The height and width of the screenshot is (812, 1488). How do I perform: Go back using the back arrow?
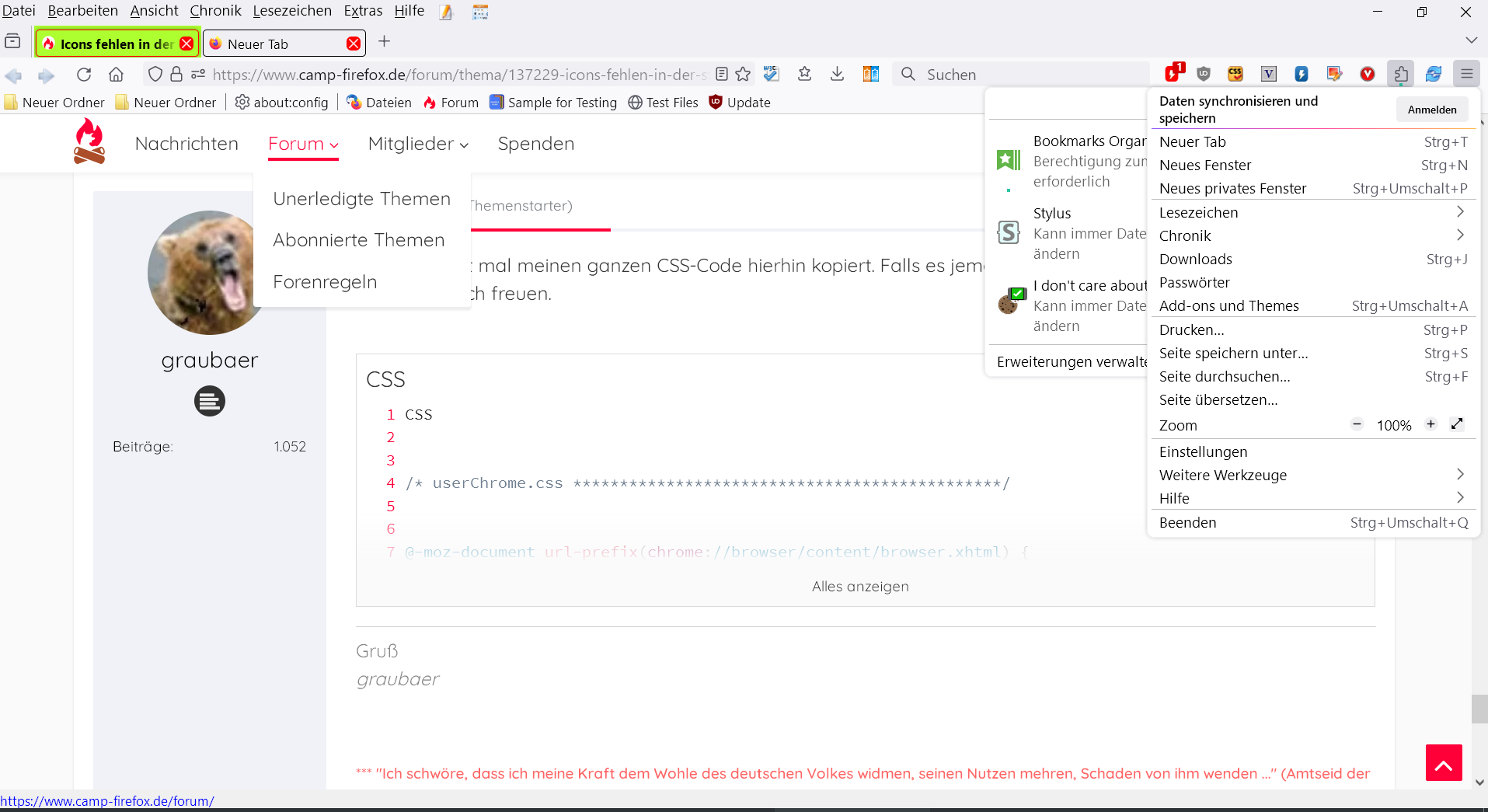pos(13,75)
